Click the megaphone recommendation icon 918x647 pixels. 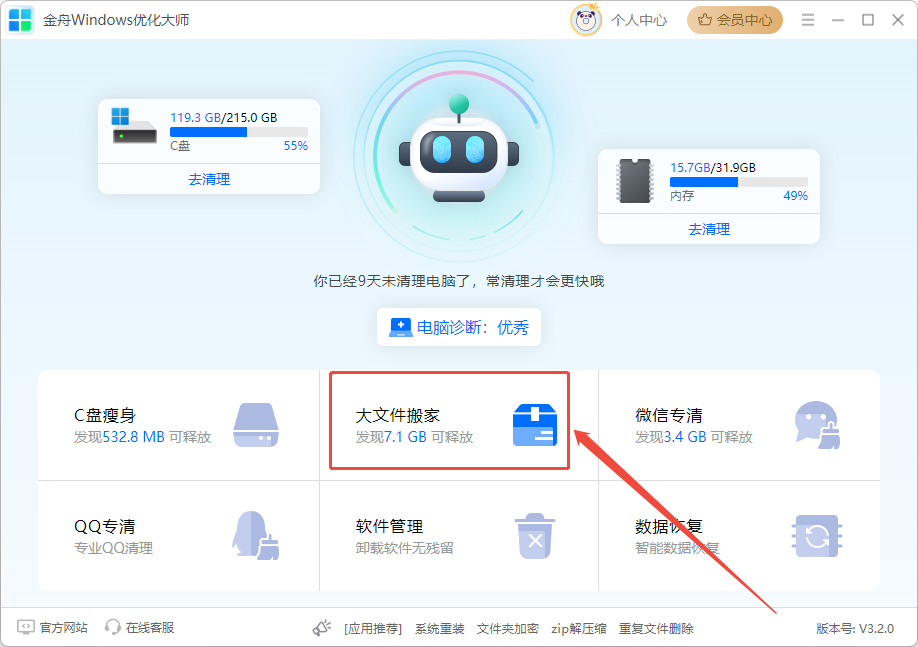[321, 628]
